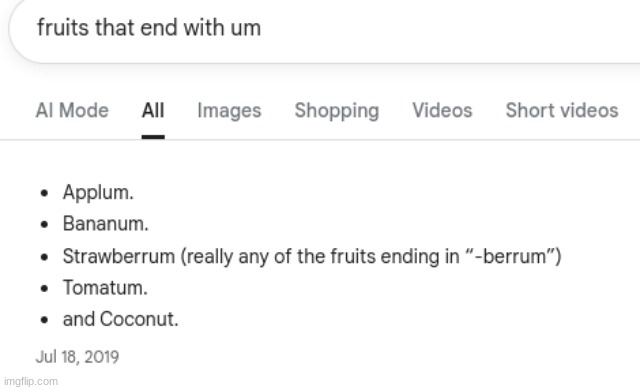This screenshot has height=390, width=640.
Task: Click the Jul 18, 2019 date
Action: tap(77, 357)
